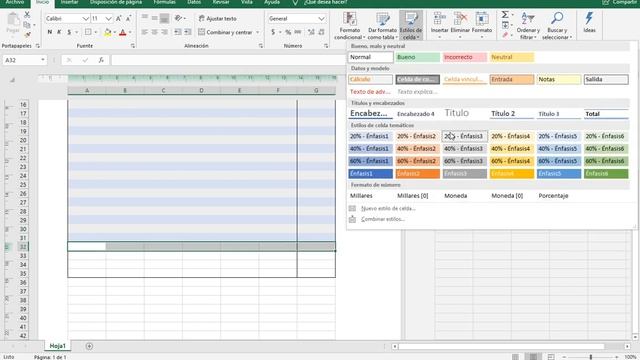The width and height of the screenshot is (640, 360).
Task: Click the AutoSum sigma icon
Action: (505, 15)
